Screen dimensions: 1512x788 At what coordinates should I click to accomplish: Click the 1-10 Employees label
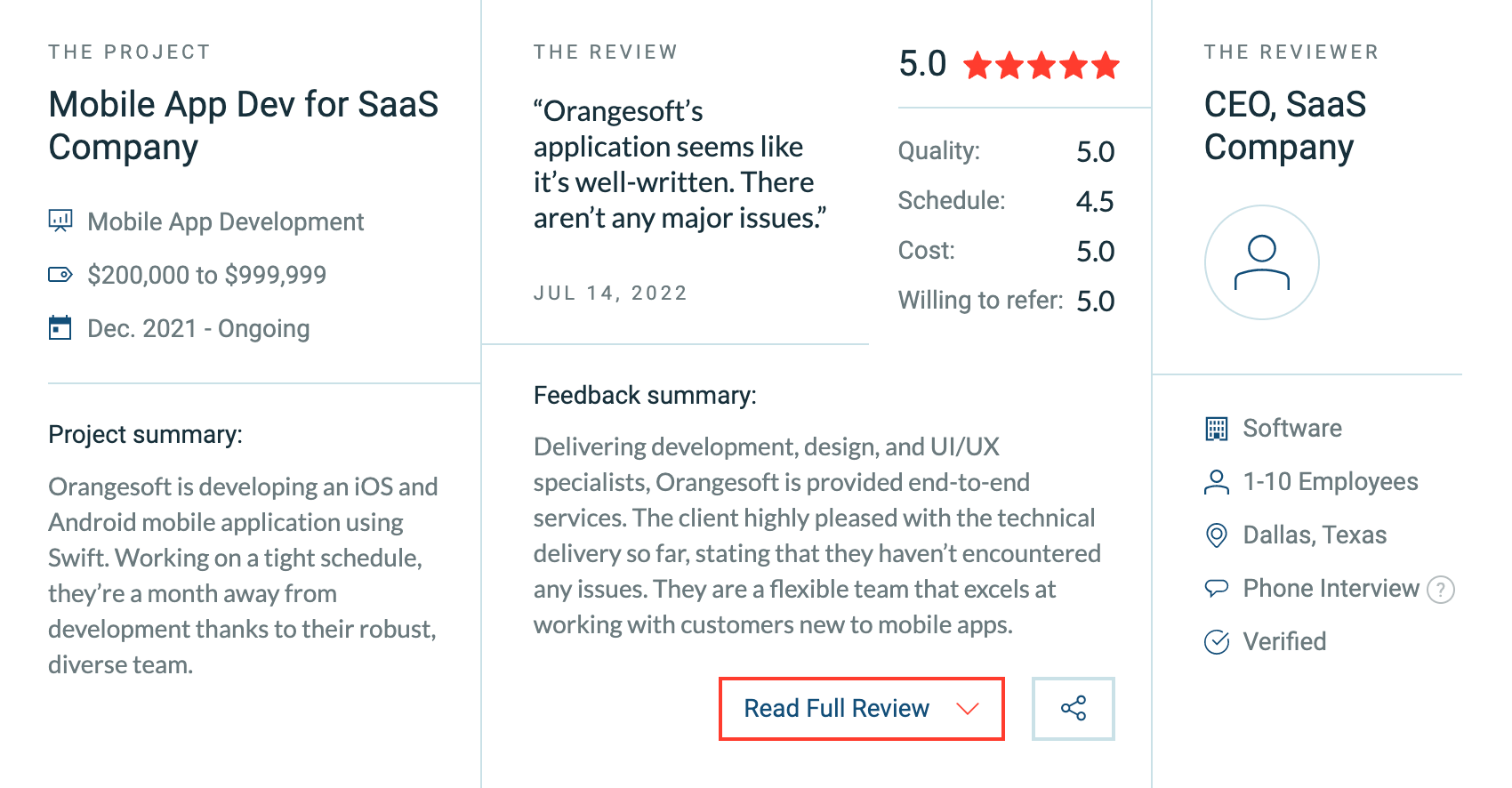click(x=1331, y=481)
